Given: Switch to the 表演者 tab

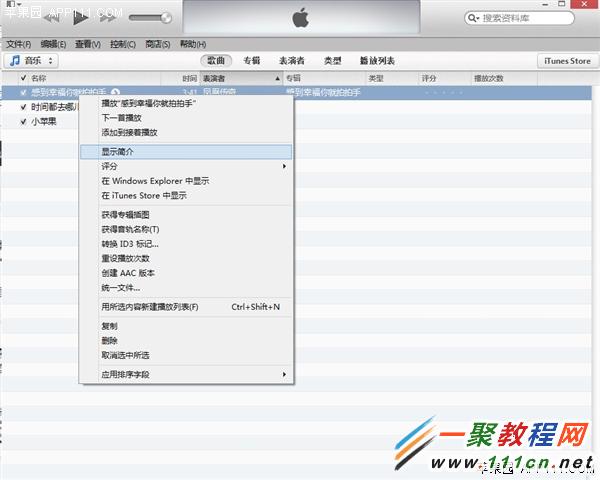Looking at the screenshot, I should click(292, 60).
